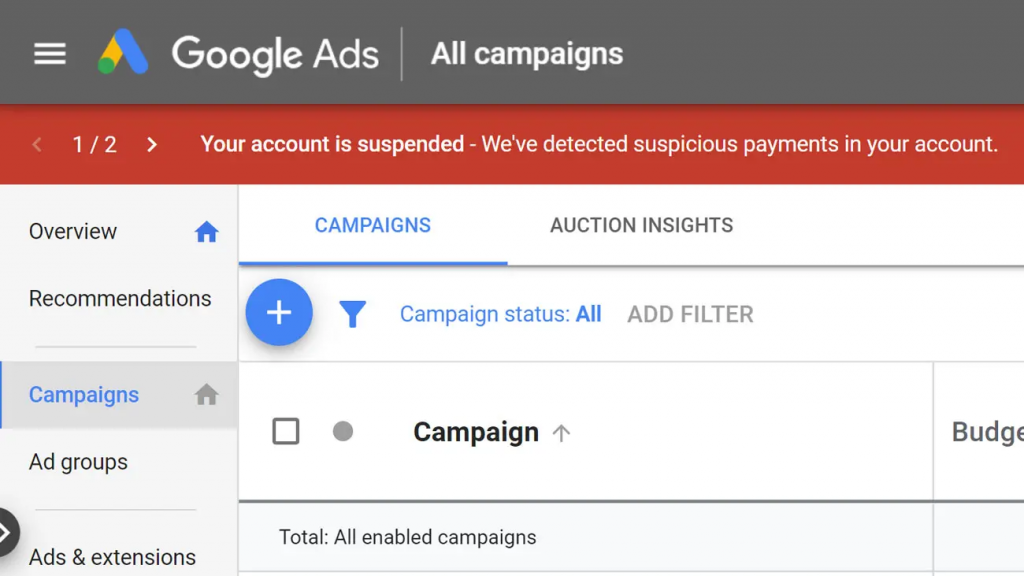Expand the side panel with dark arrow
1024x576 pixels.
[x=7, y=533]
